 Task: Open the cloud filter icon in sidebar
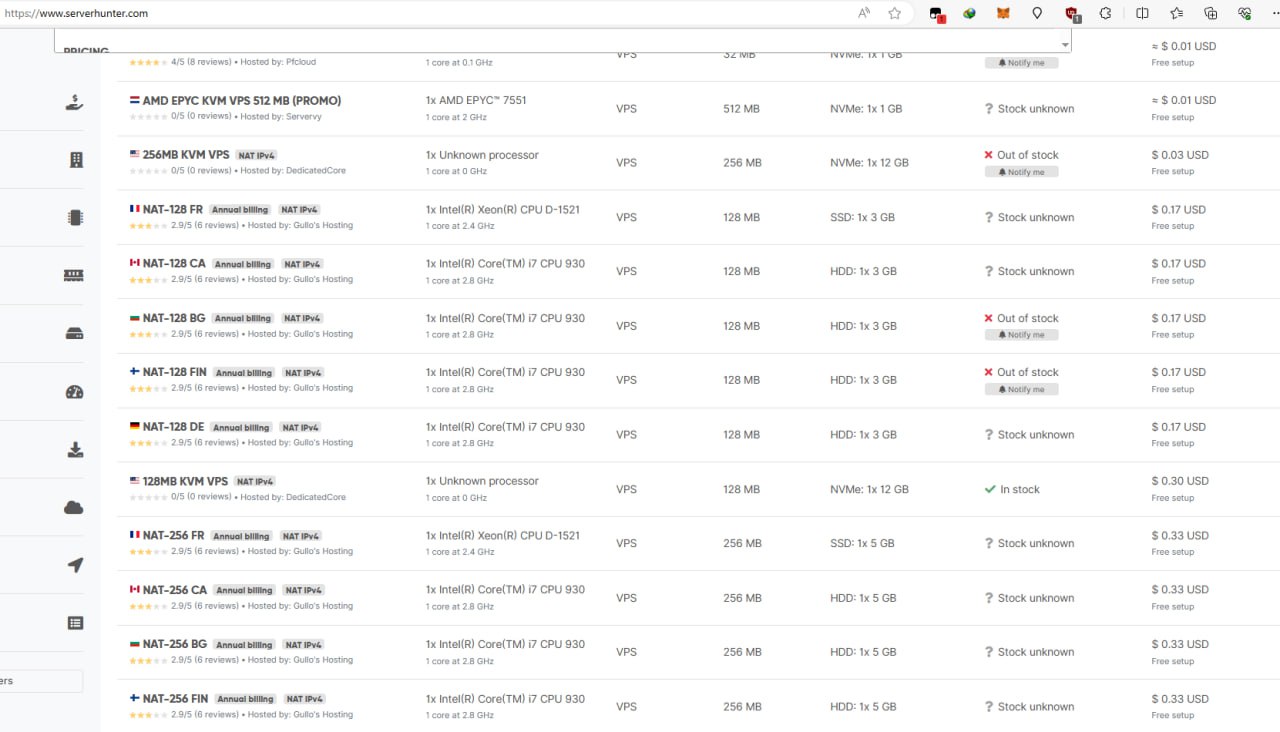pos(74,508)
